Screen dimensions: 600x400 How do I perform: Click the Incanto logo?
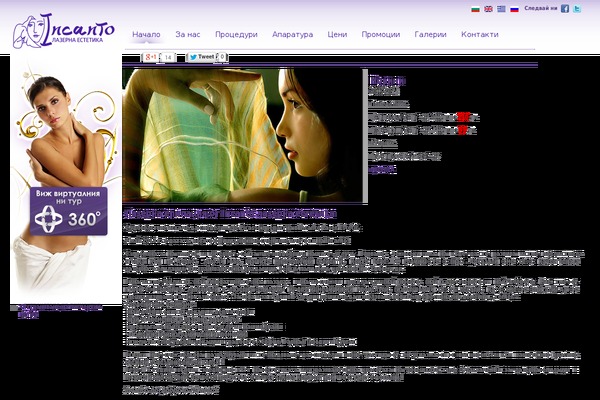point(64,31)
